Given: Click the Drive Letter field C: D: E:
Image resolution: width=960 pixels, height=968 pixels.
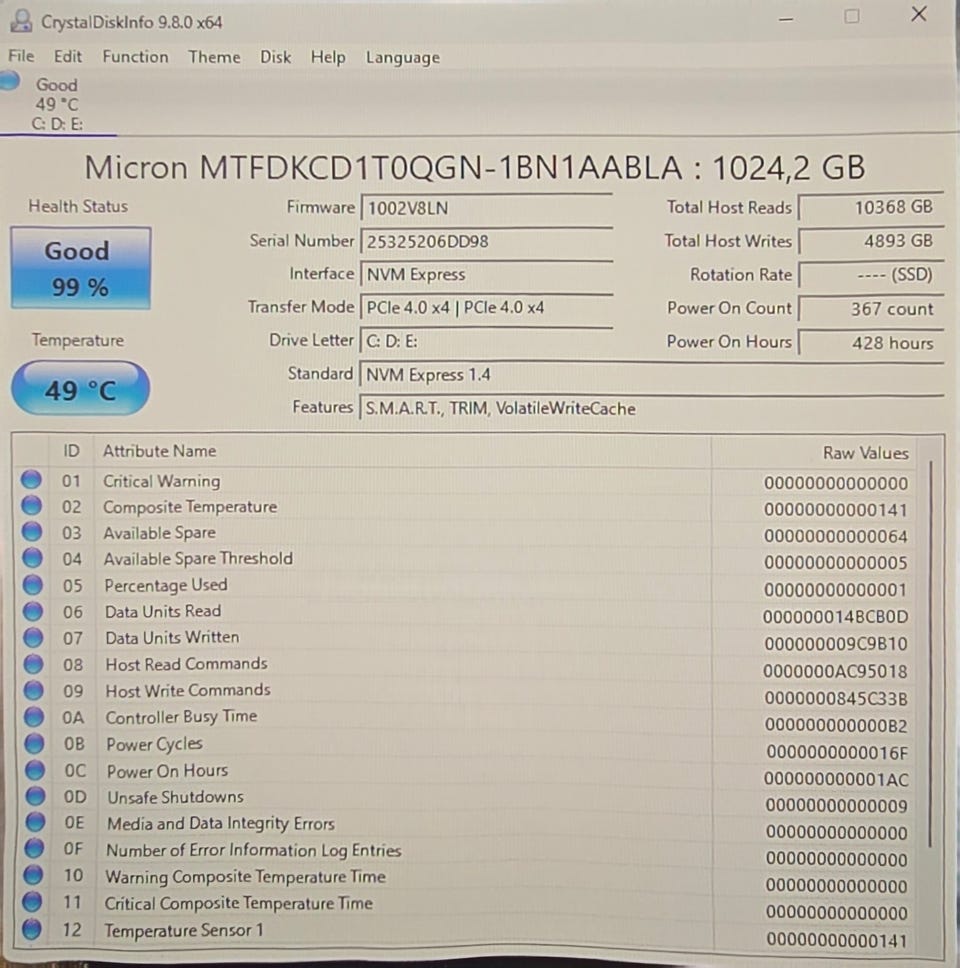Looking at the screenshot, I should tap(486, 341).
